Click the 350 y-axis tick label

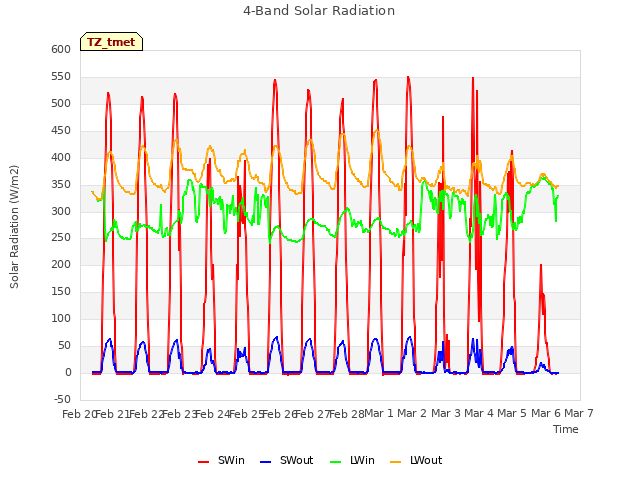61,184
